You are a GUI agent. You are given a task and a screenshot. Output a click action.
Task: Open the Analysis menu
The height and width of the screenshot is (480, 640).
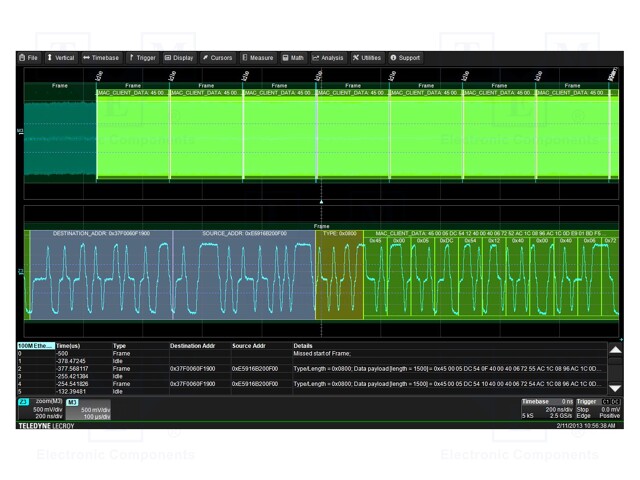[x=328, y=58]
